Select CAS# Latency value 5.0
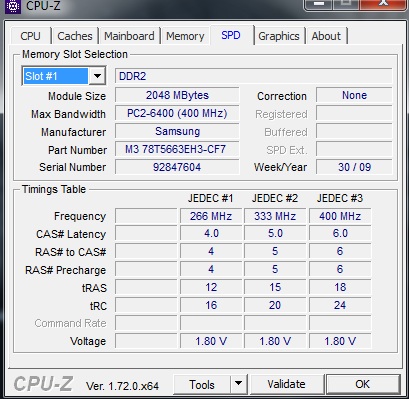409x399 pixels. click(275, 233)
